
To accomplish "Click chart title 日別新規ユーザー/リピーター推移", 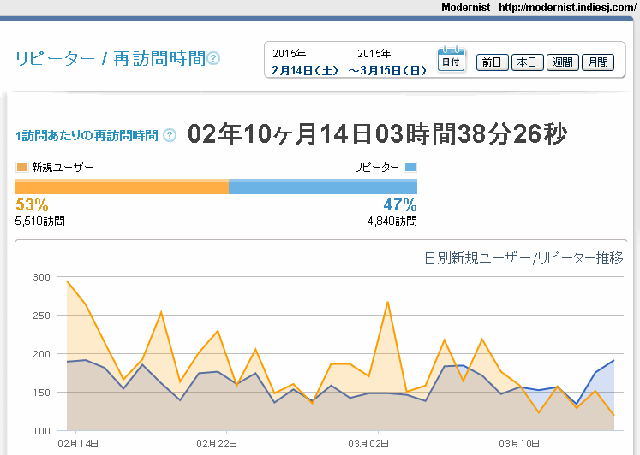I will [x=524, y=258].
